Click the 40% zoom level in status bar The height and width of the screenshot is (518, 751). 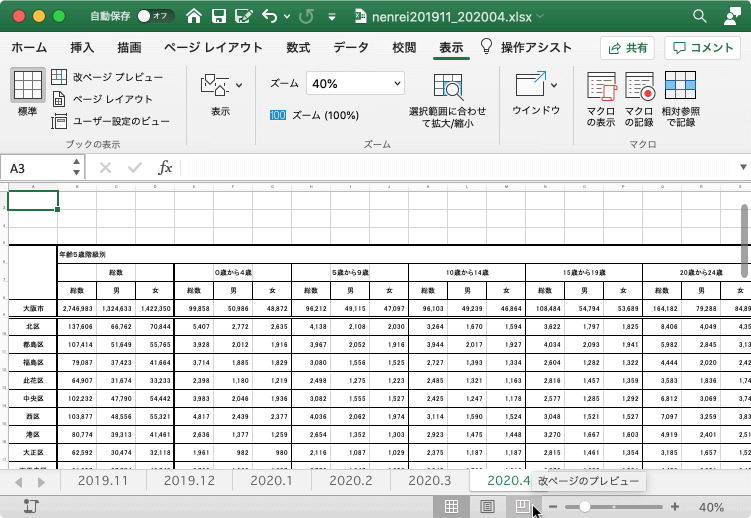(711, 507)
